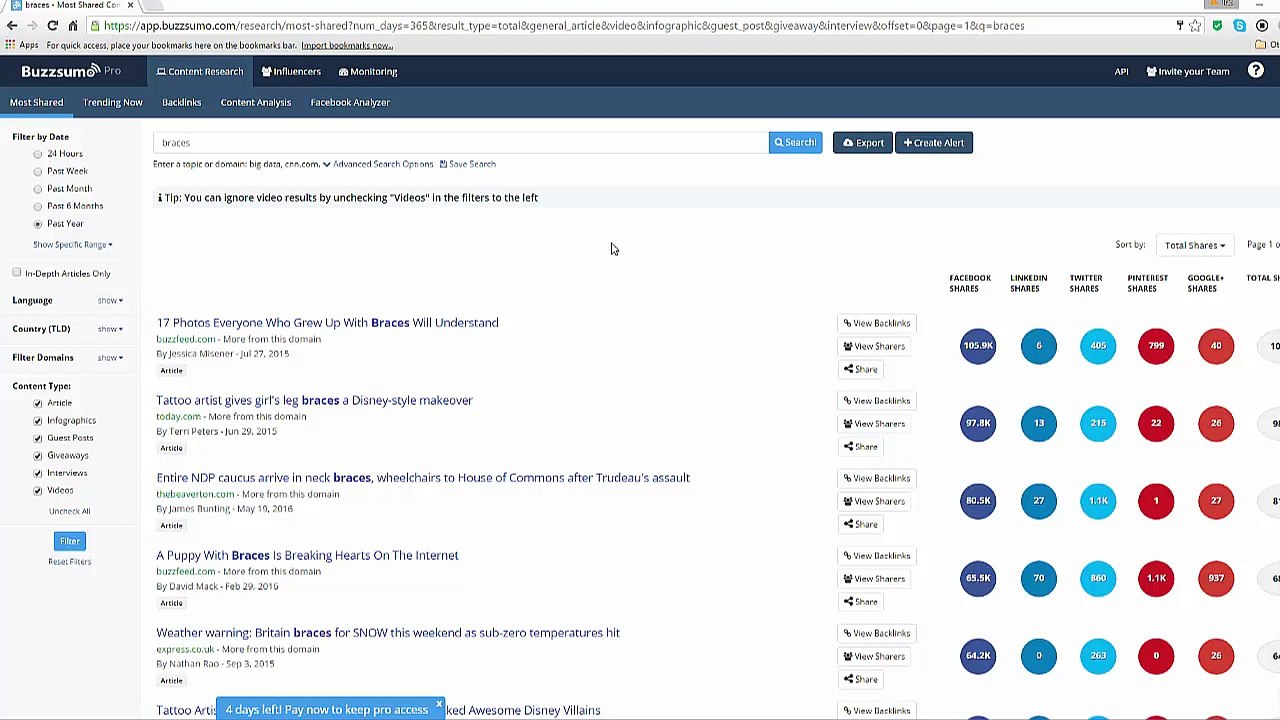The image size is (1280, 720).
Task: Uncheck the Infographics content type
Action: pyautogui.click(x=38, y=421)
